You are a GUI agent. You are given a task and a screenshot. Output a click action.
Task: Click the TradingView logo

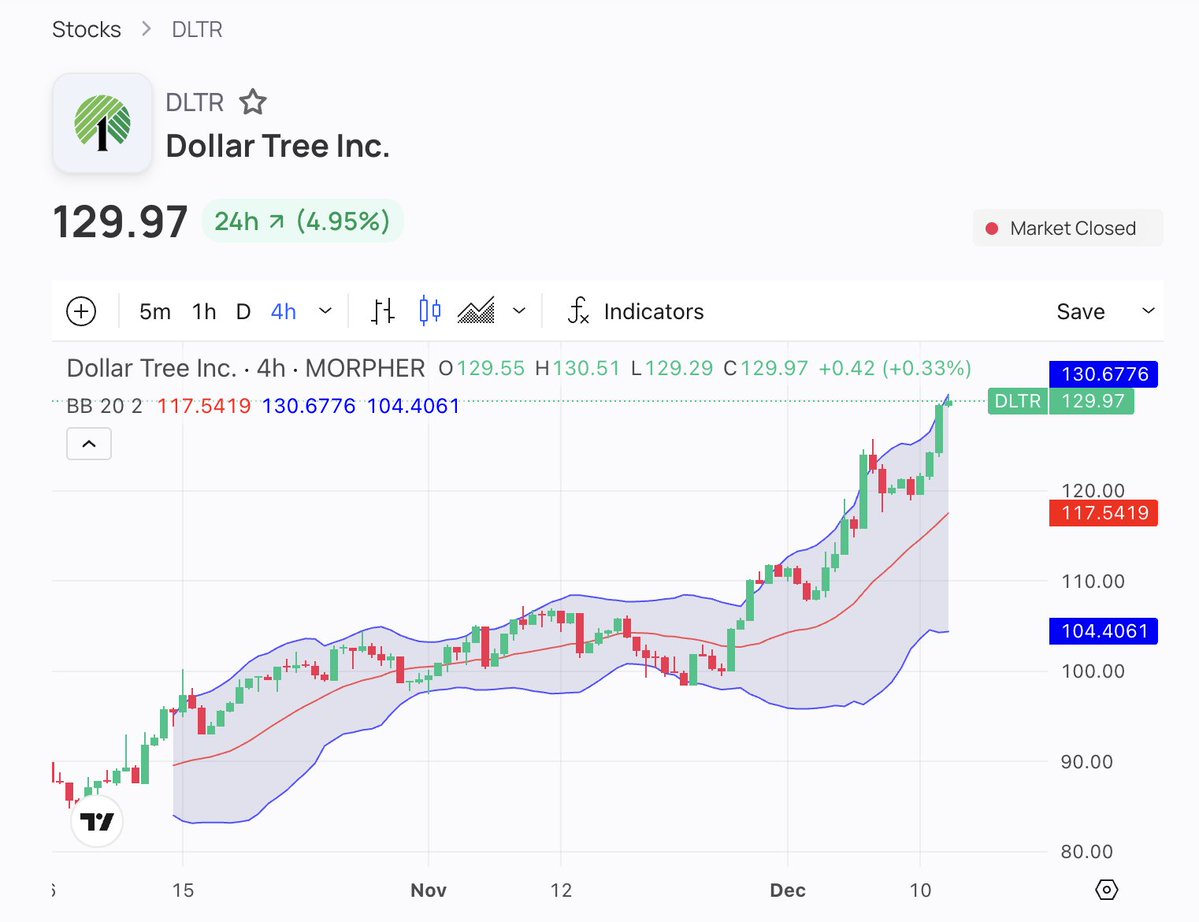(x=97, y=821)
